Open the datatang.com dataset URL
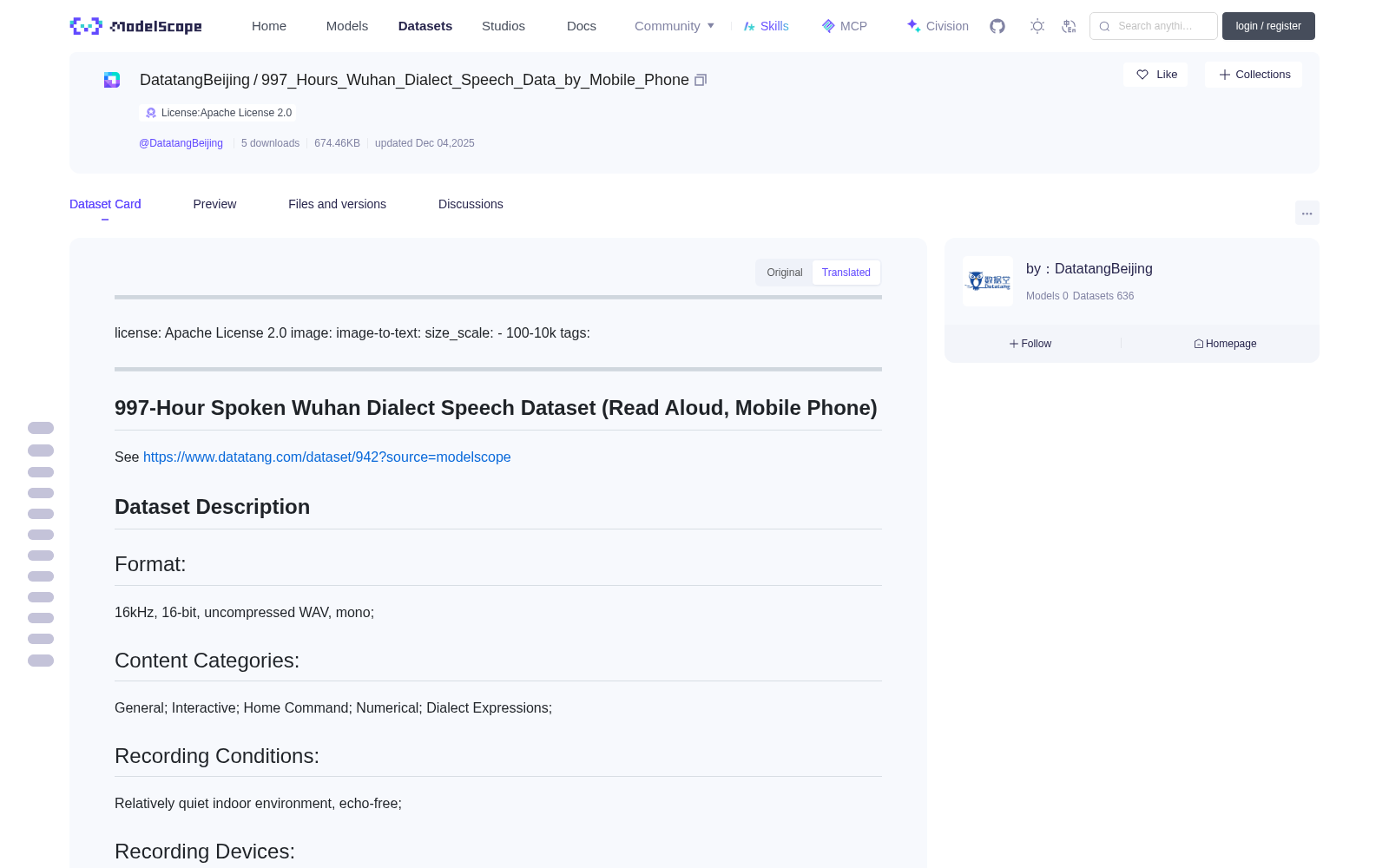Image resolution: width=1389 pixels, height=868 pixels. [x=327, y=457]
